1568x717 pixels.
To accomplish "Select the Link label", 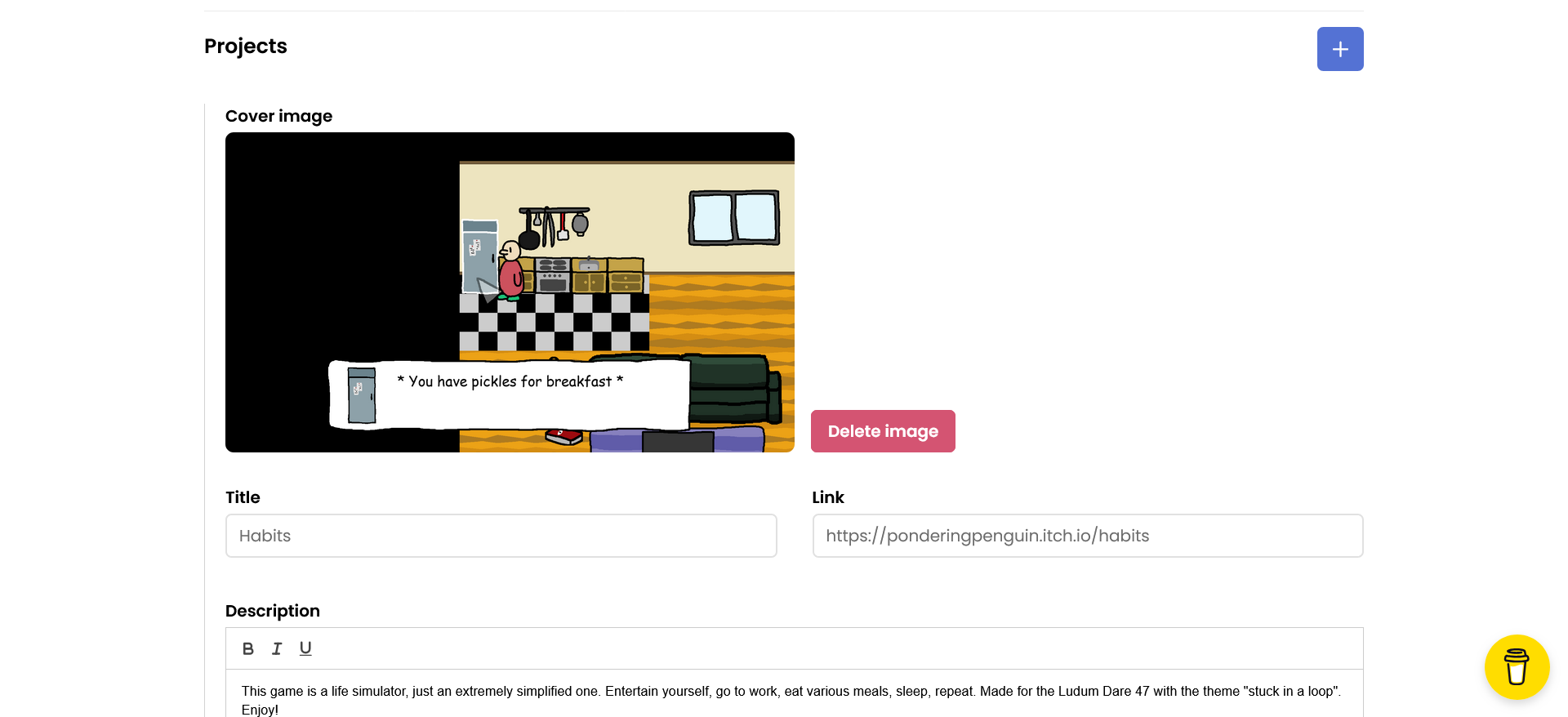I will click(x=828, y=497).
